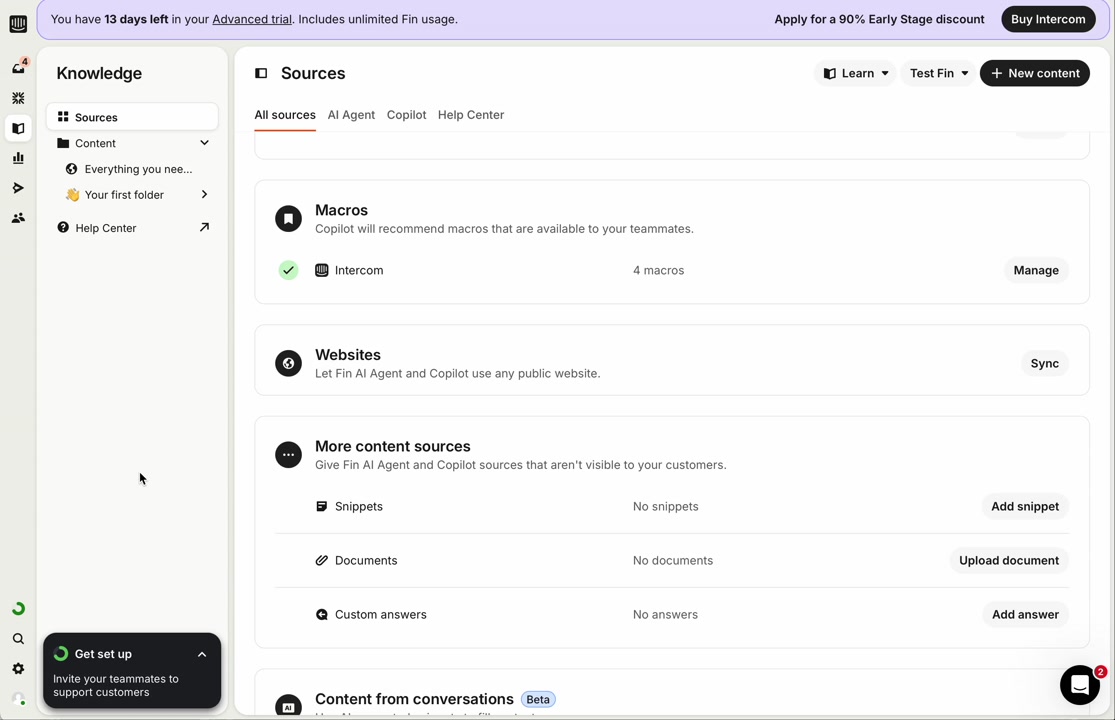
Task: Switch to the AI Agent tab
Action: click(351, 115)
